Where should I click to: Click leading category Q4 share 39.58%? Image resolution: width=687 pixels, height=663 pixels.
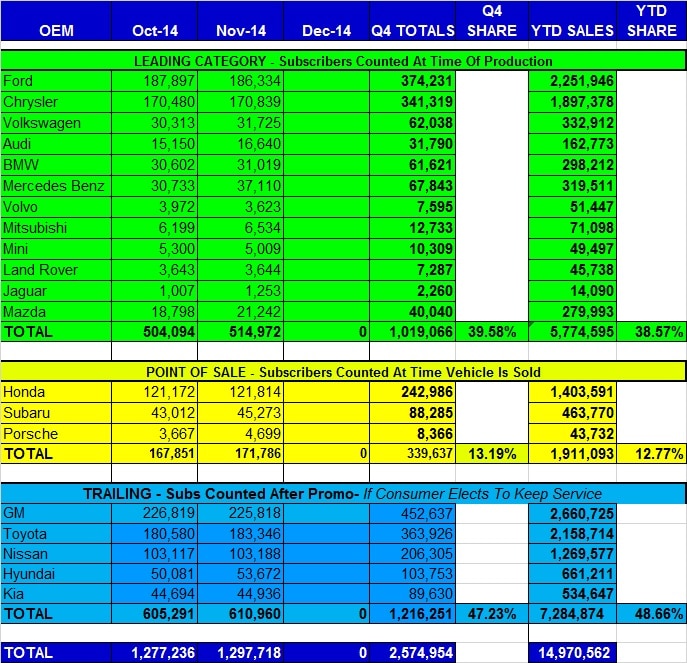492,332
